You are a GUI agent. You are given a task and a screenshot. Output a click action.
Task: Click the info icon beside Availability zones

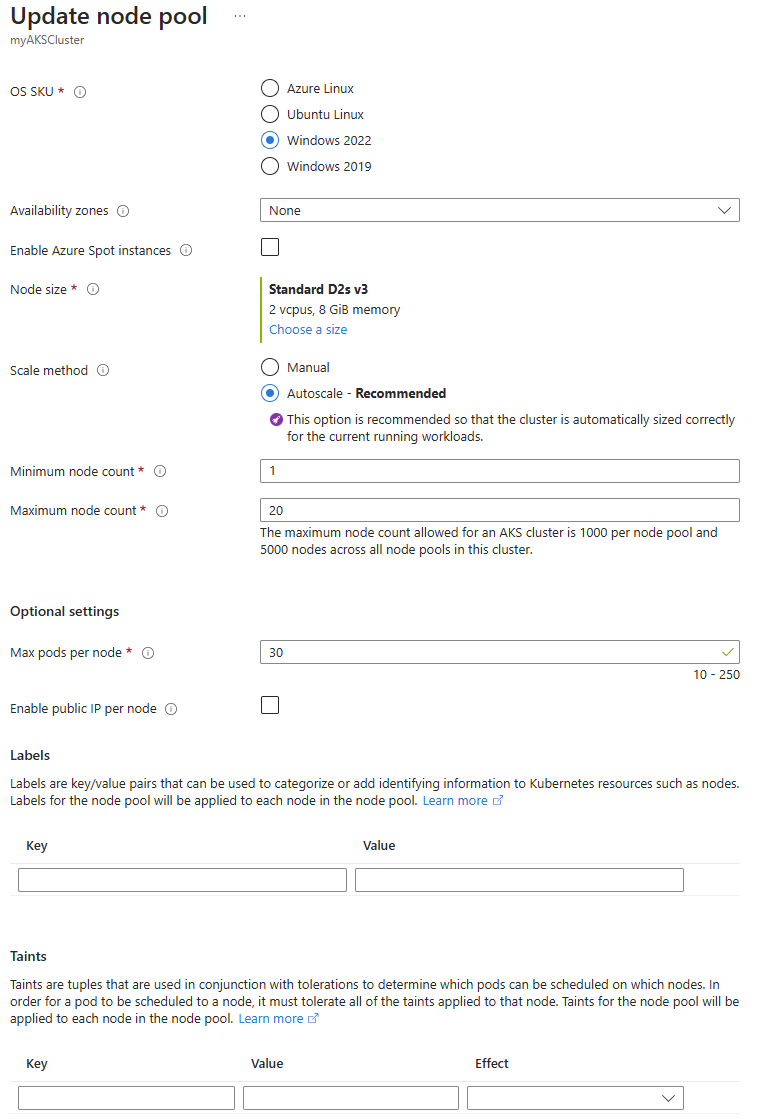(x=123, y=211)
